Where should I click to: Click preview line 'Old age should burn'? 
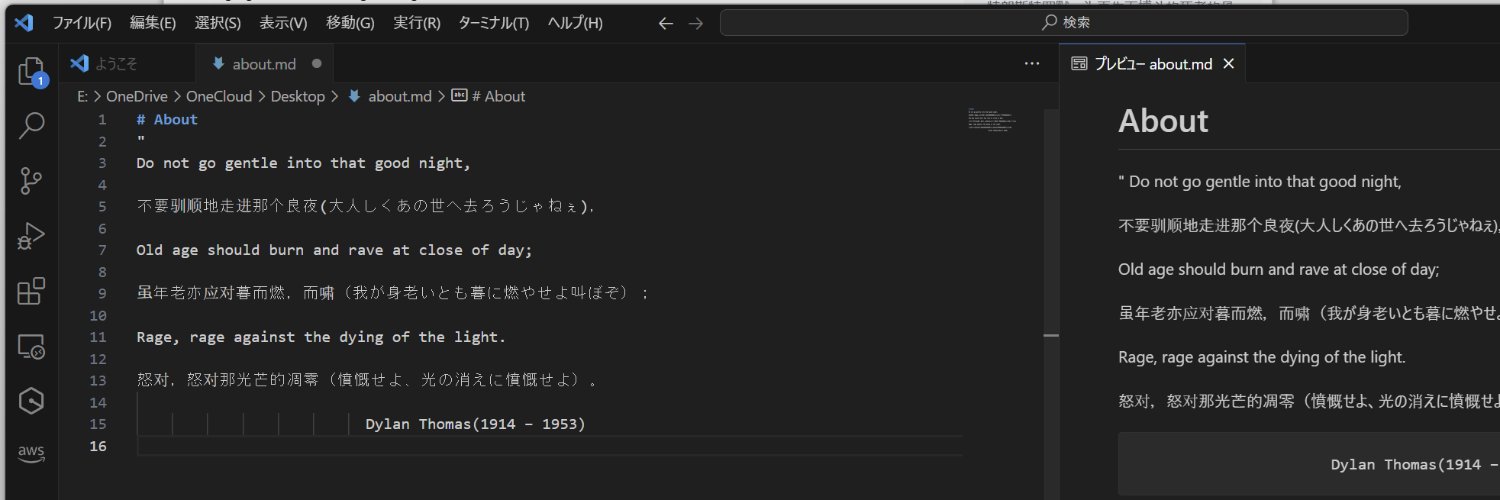(1278, 269)
